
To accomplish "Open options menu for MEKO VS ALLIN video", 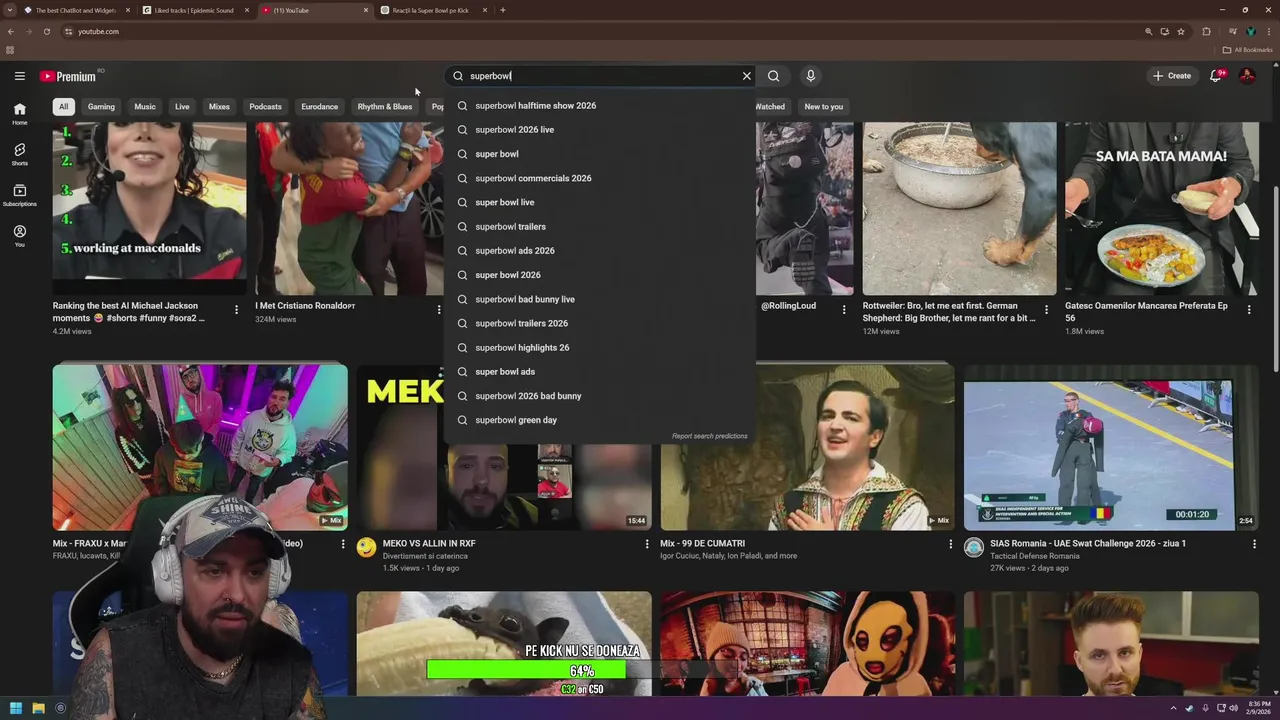I will (x=647, y=545).
